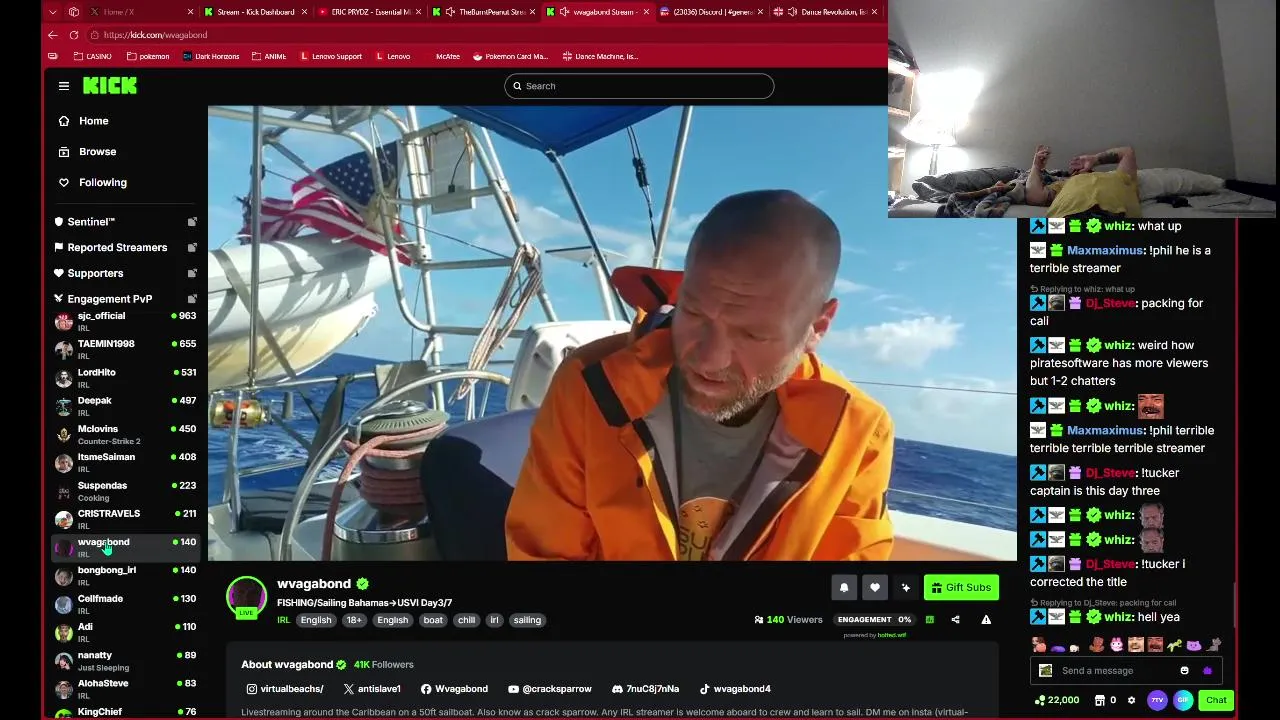Switch to Discord browser tab
The width and height of the screenshot is (1280, 720).
[x=712, y=12]
